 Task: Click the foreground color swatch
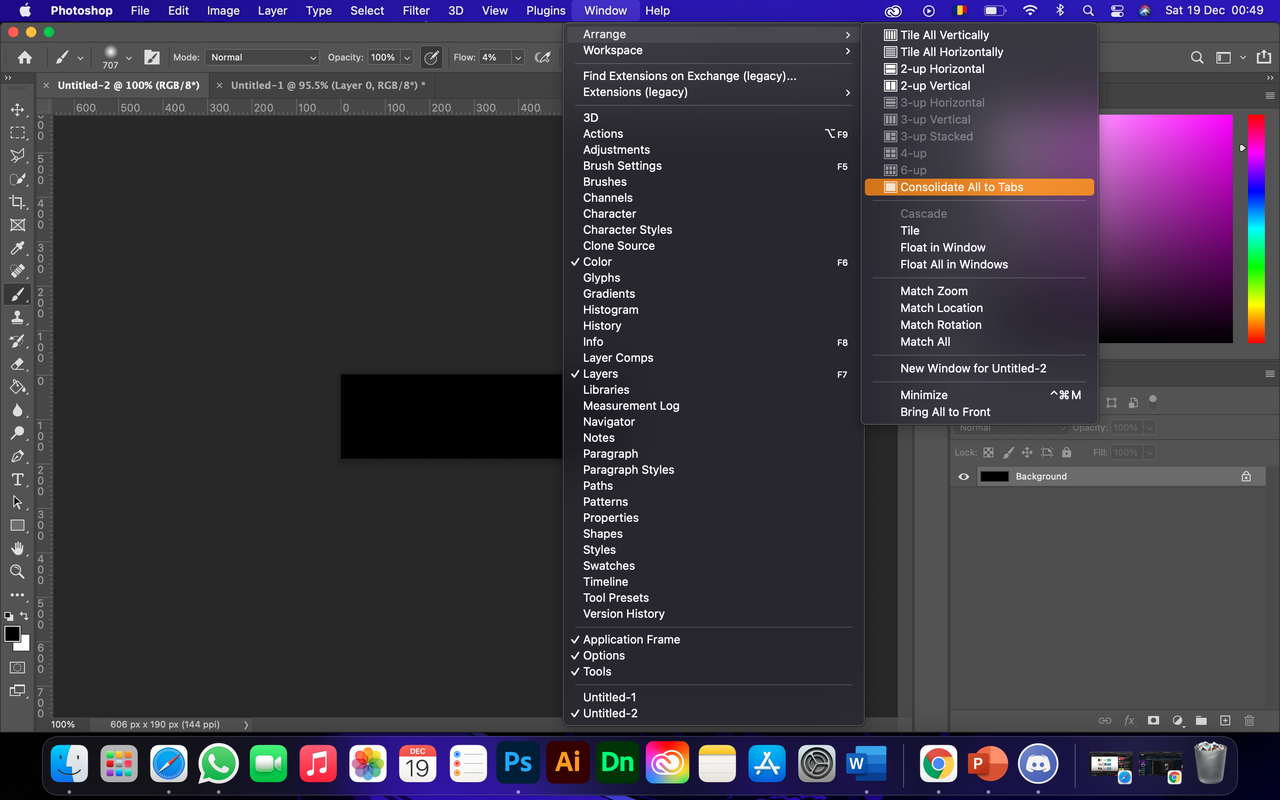point(12,634)
